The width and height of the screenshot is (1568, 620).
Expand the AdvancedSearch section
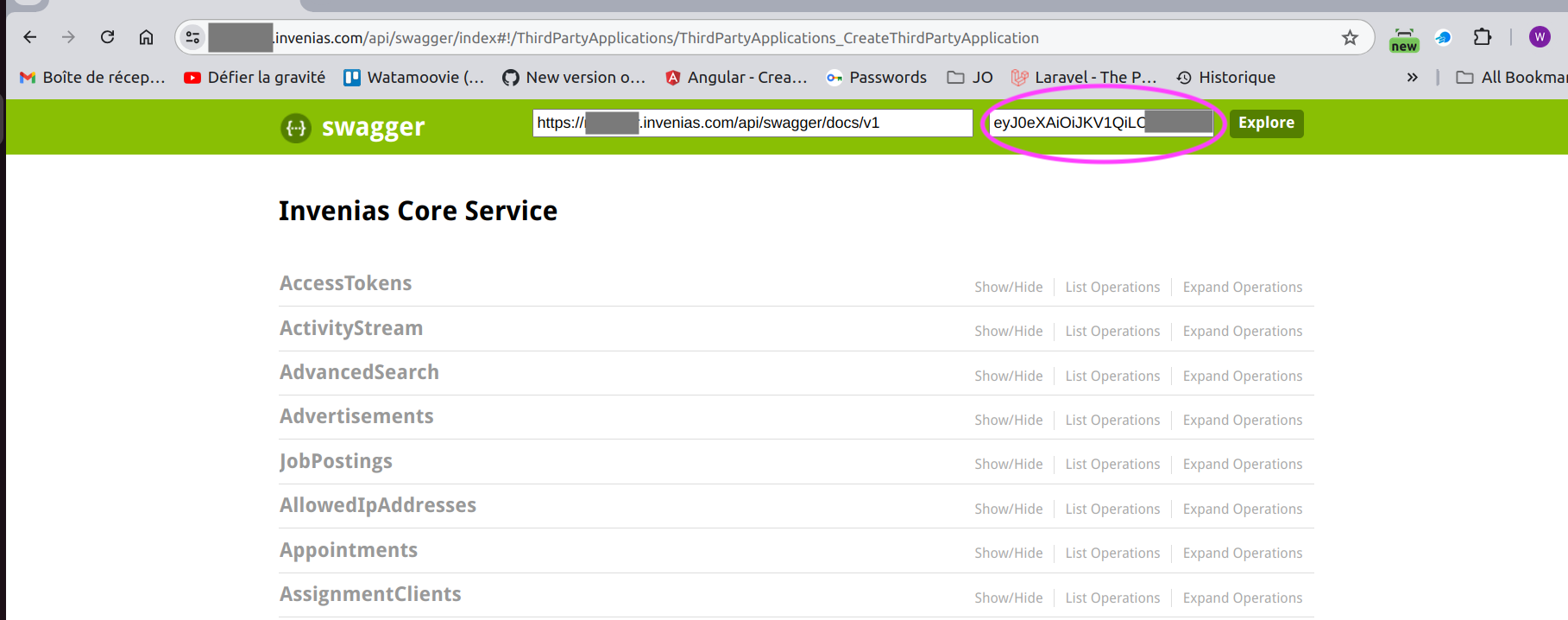pyautogui.click(x=359, y=372)
